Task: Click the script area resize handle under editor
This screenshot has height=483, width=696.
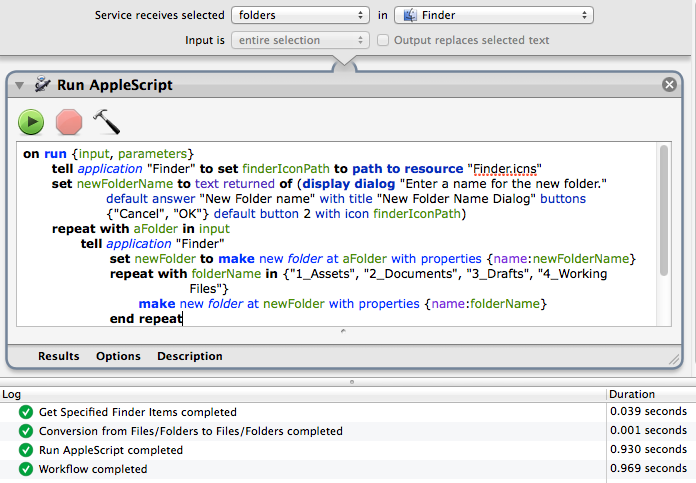Action: click(343, 331)
